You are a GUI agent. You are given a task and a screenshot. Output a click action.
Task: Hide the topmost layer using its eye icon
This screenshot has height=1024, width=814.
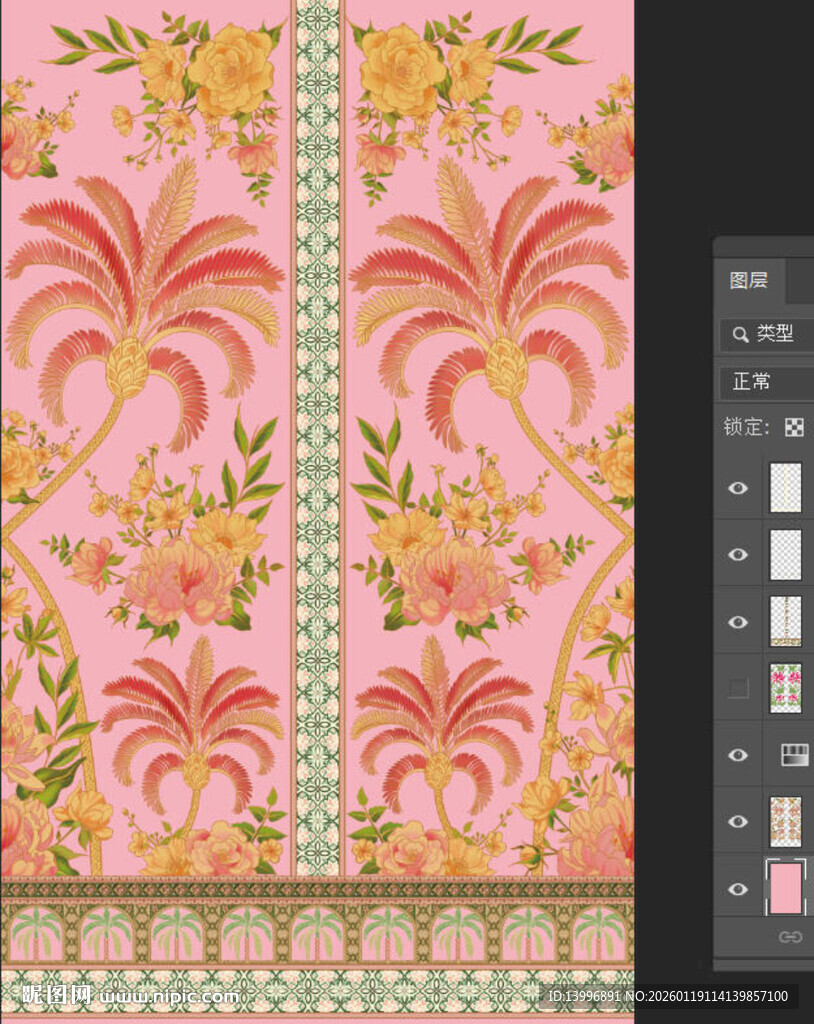tap(738, 488)
